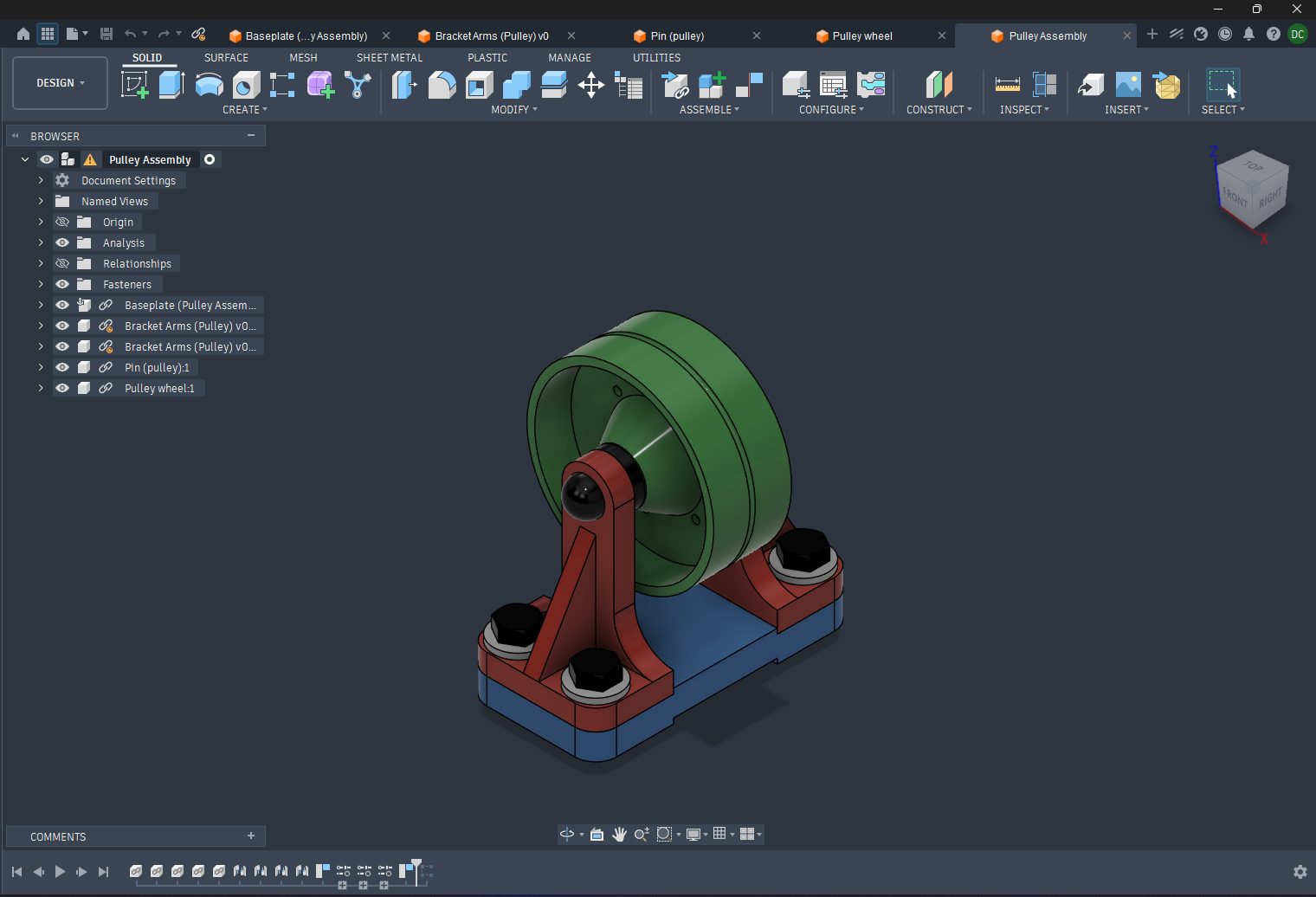Select the Orbit navigation tool
The image size is (1316, 897).
pos(567,834)
